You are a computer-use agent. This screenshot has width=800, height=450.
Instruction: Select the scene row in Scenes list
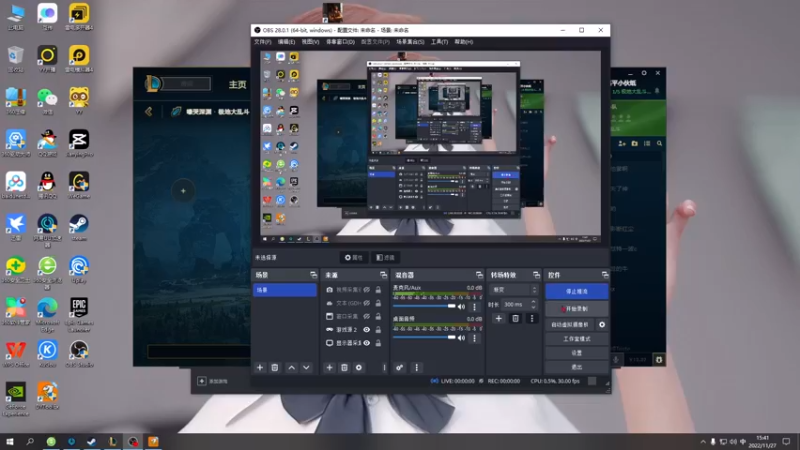285,290
